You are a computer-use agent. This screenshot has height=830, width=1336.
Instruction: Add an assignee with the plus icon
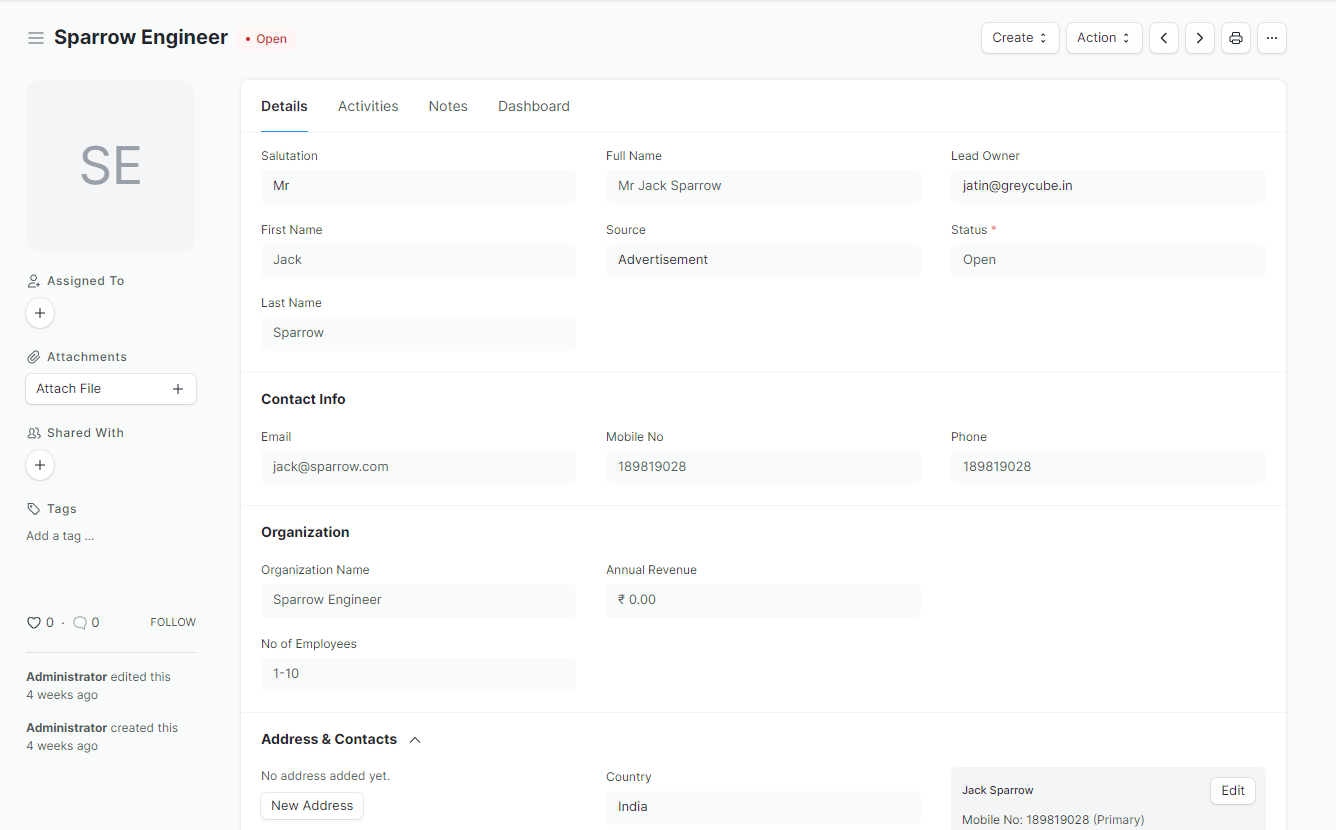(40, 313)
